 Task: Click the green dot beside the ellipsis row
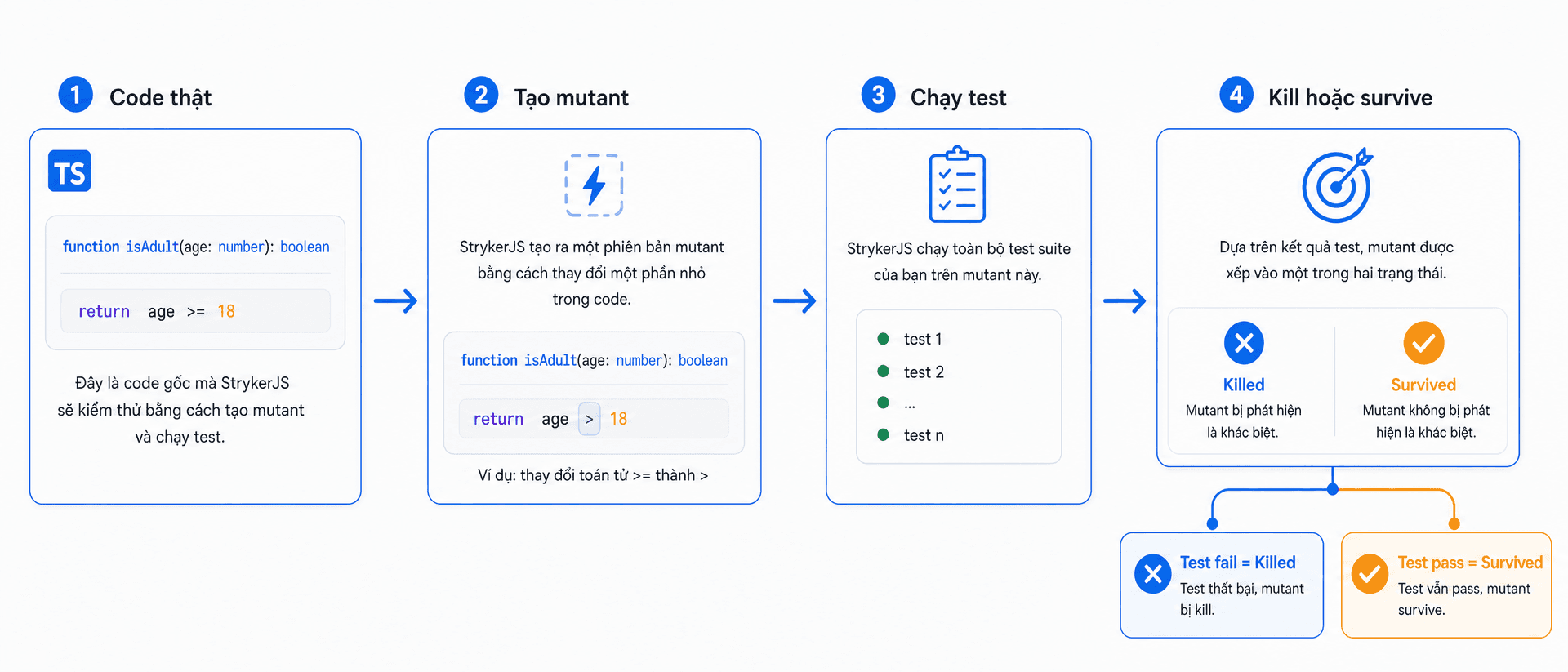883,403
